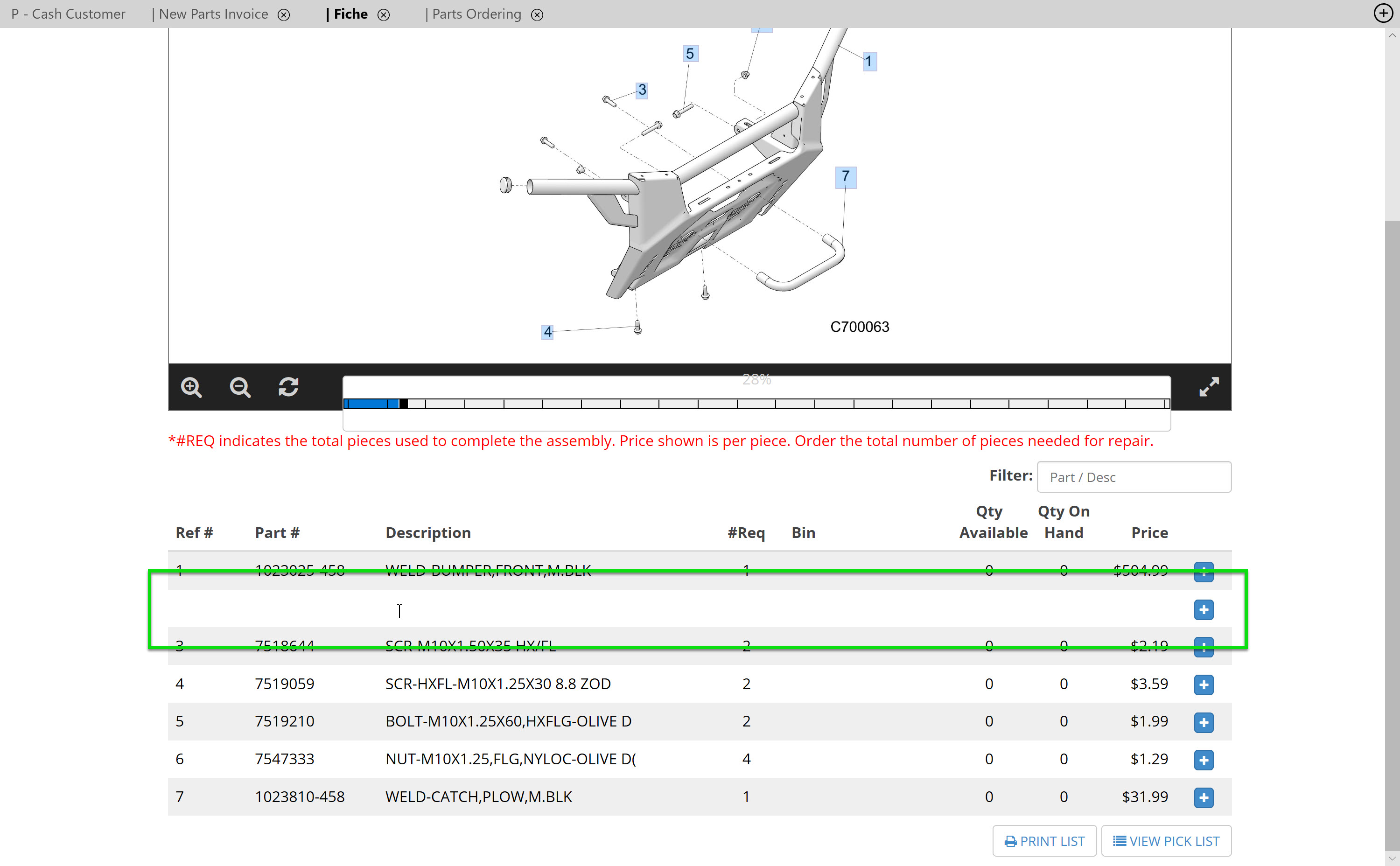This screenshot has width=1400, height=866.
Task: Switch to the New Parts Invoice tab
Action: [213, 14]
